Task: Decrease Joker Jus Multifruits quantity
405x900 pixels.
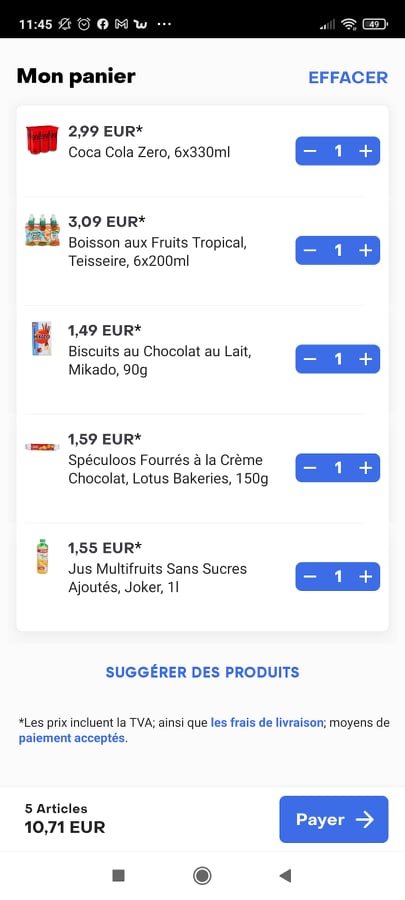Action: point(310,576)
